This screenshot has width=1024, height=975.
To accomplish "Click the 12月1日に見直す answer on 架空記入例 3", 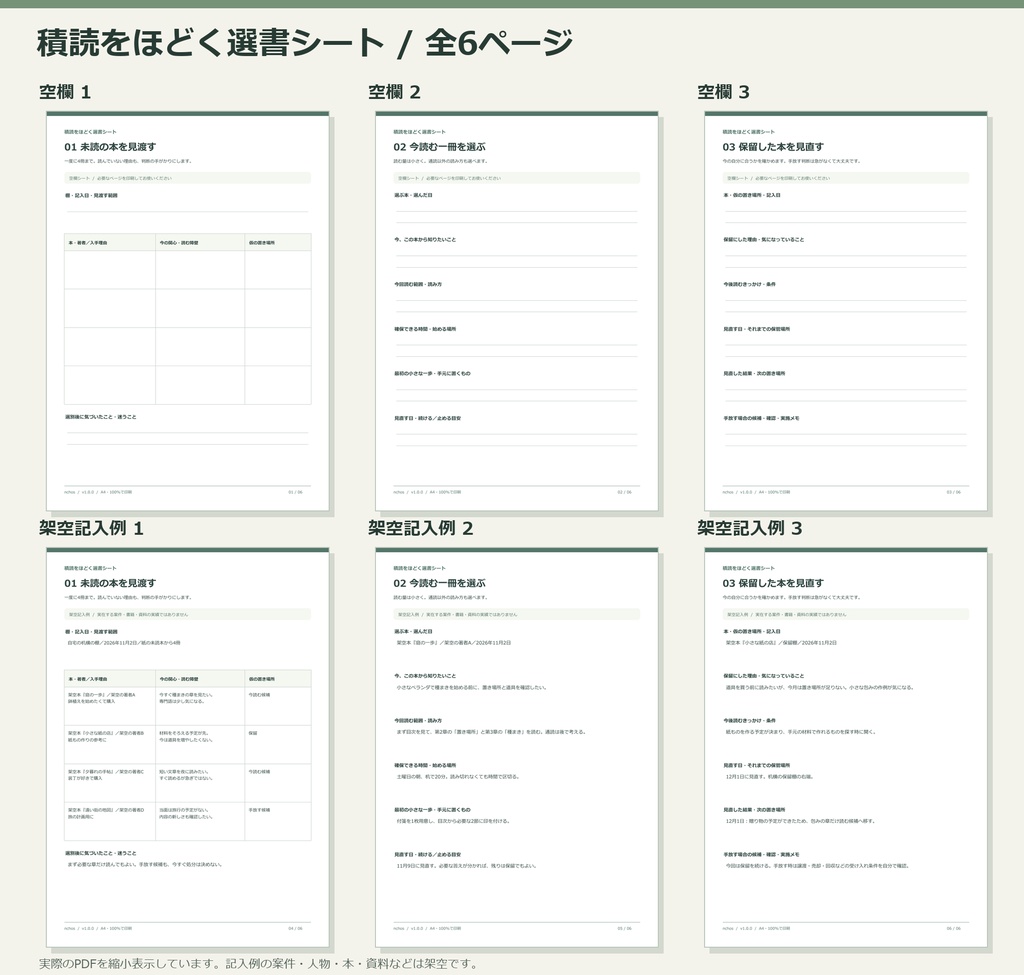I will click(x=769, y=776).
